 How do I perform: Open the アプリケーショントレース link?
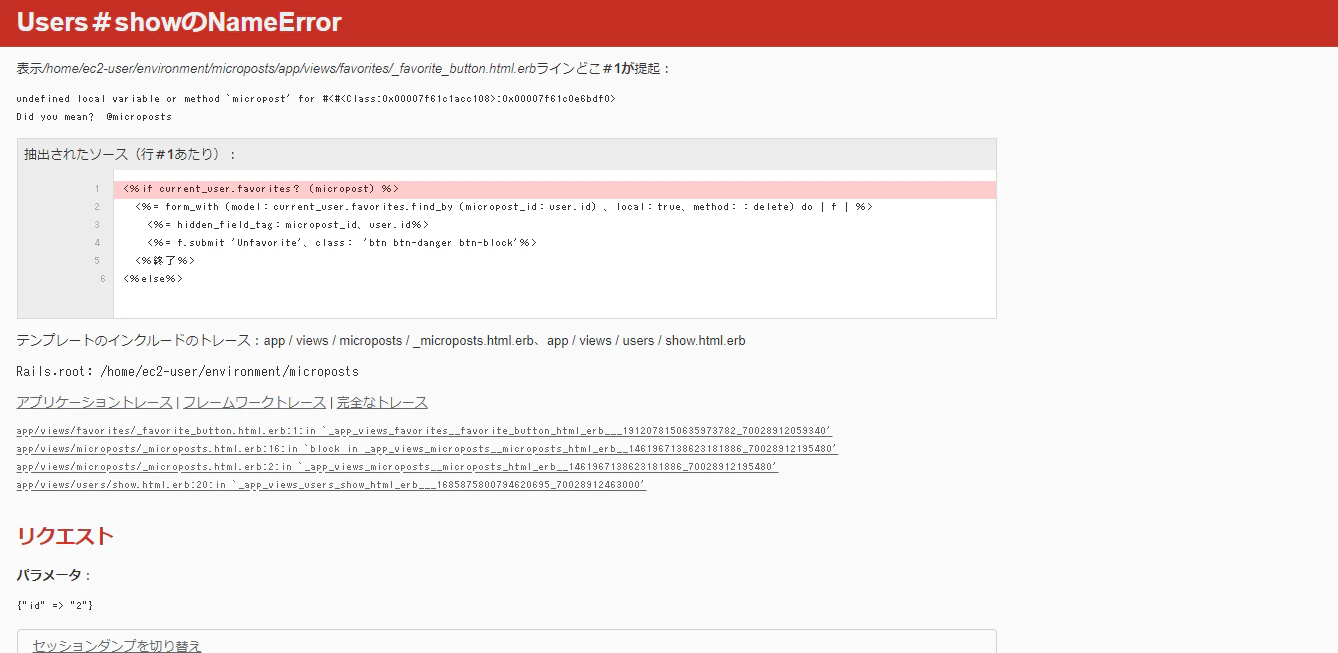[95, 402]
